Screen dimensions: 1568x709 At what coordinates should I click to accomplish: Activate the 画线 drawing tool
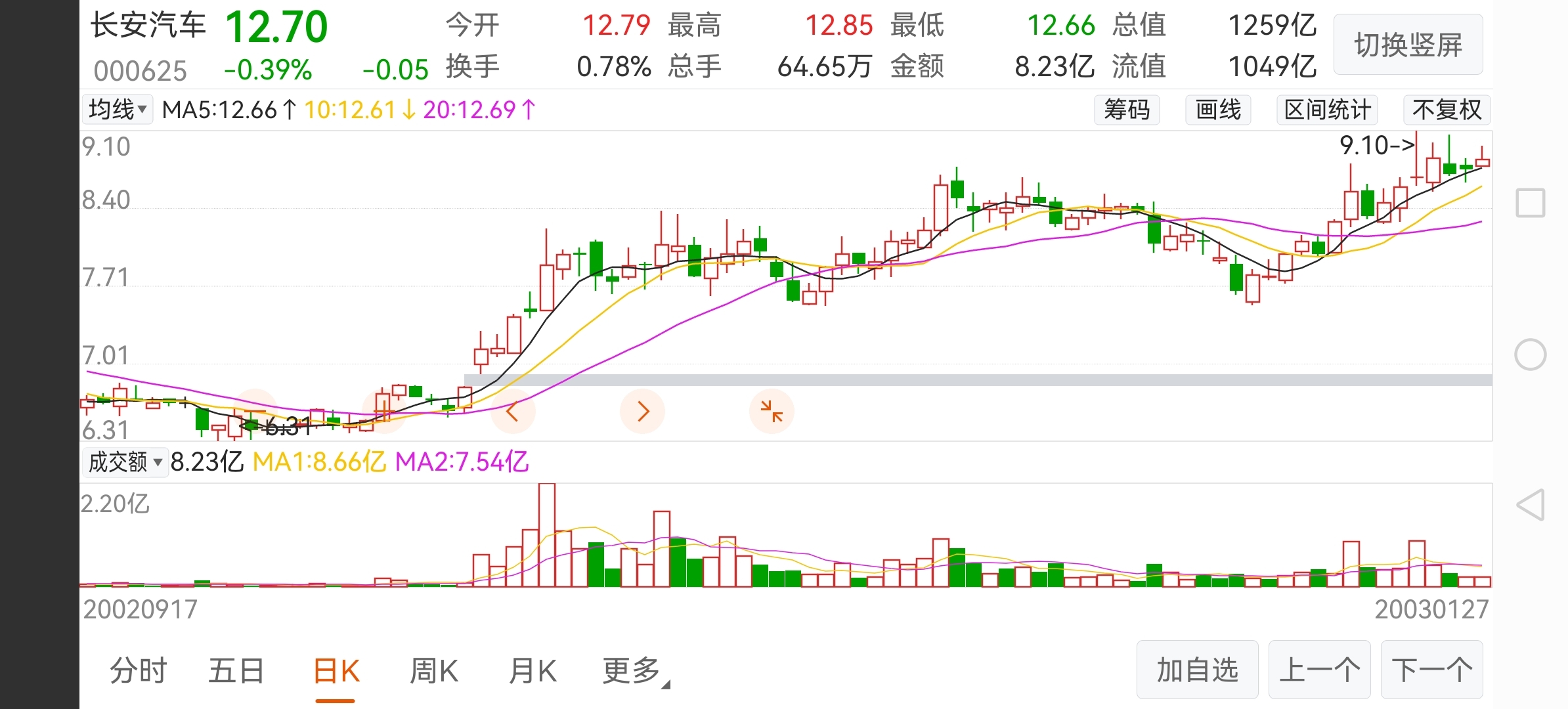point(1218,110)
